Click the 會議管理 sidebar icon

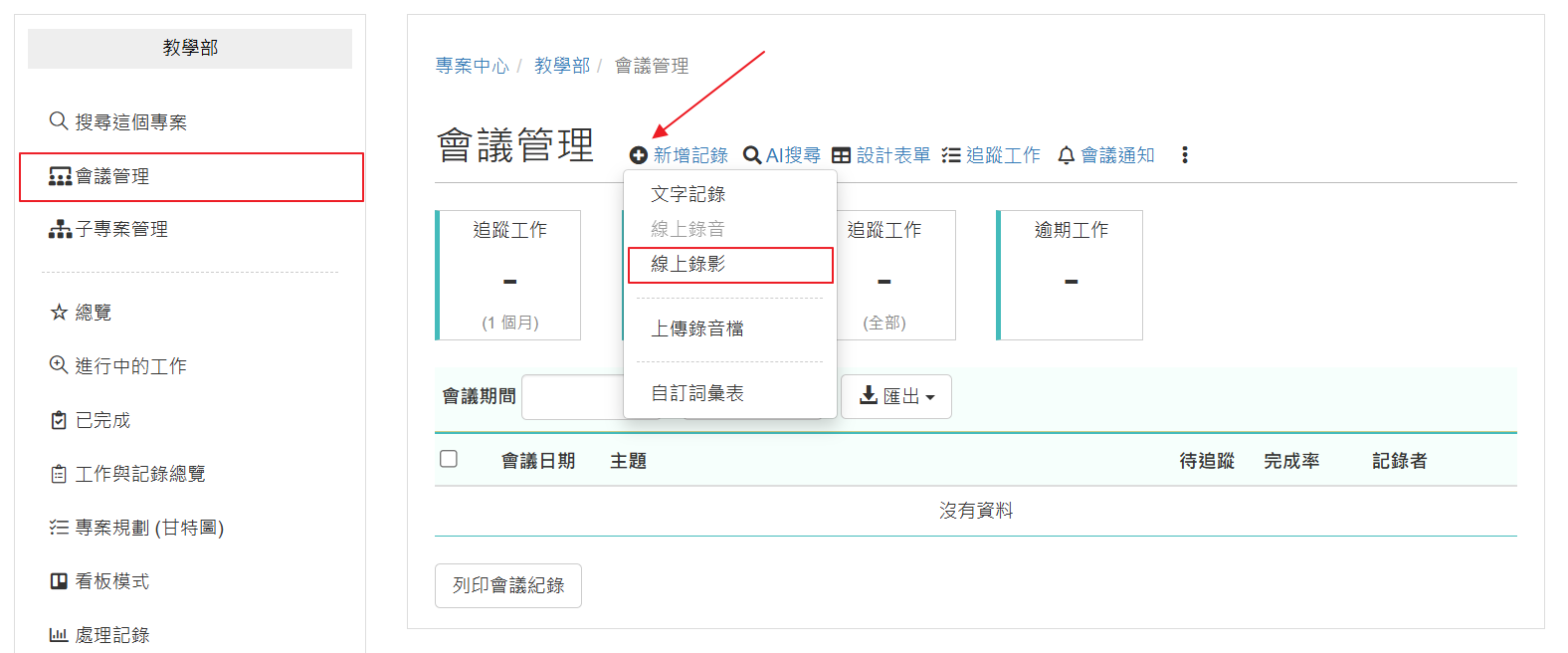60,177
